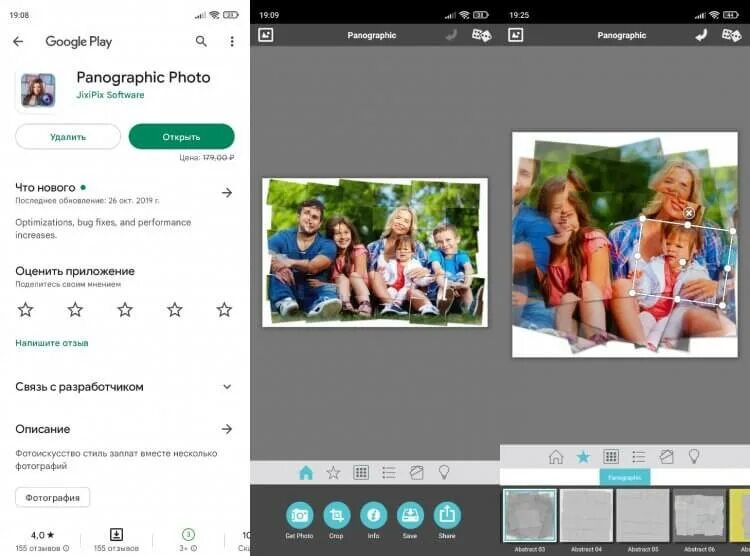
Task: Expand Связь с разработчиком section chevron
Action: coord(227,387)
